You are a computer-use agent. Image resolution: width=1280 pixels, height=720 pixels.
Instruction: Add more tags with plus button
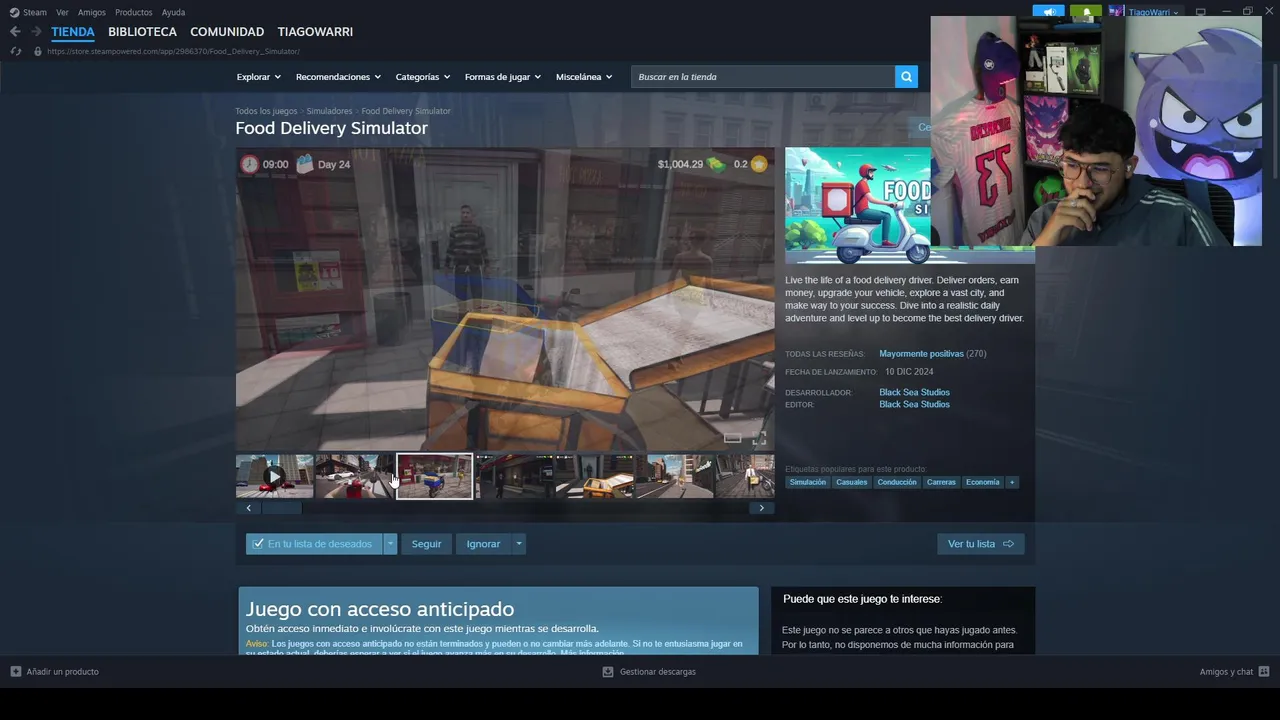click(x=1012, y=482)
